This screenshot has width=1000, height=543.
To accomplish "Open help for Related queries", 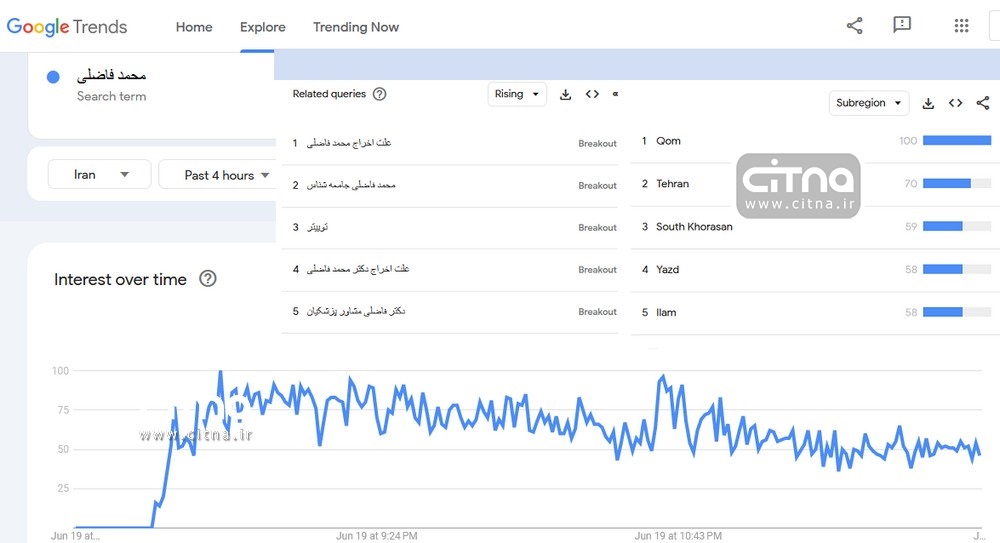I will 379,94.
